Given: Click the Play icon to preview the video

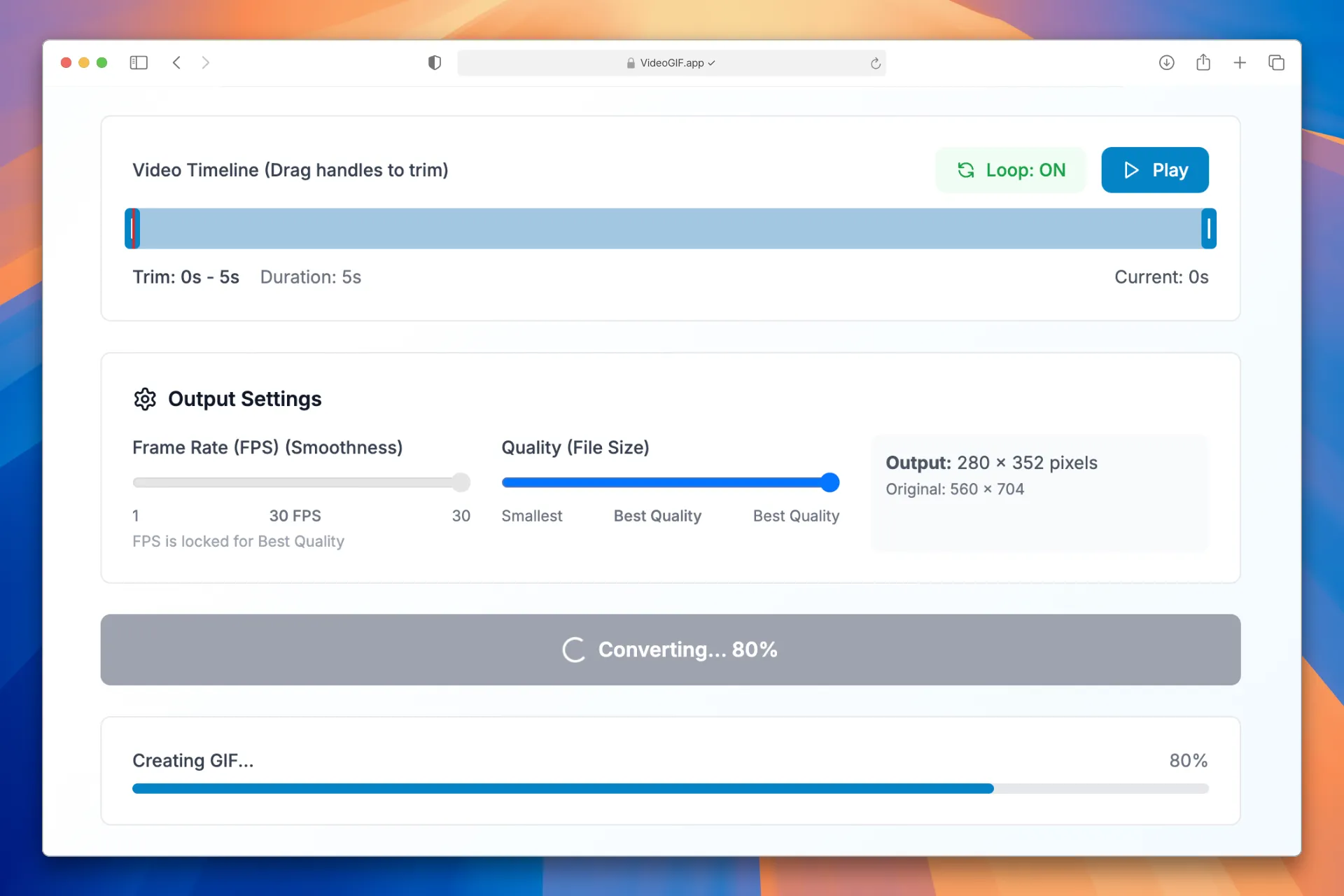Looking at the screenshot, I should coord(1130,169).
